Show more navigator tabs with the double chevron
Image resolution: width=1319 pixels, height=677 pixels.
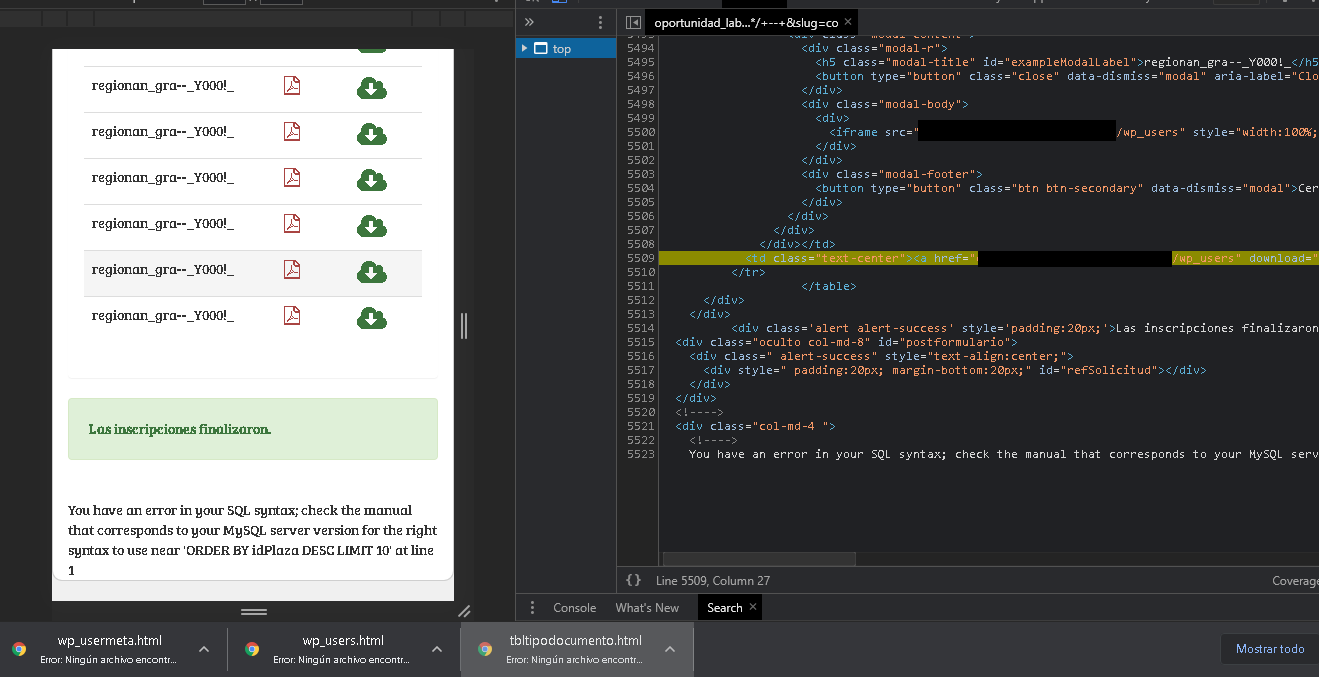529,22
